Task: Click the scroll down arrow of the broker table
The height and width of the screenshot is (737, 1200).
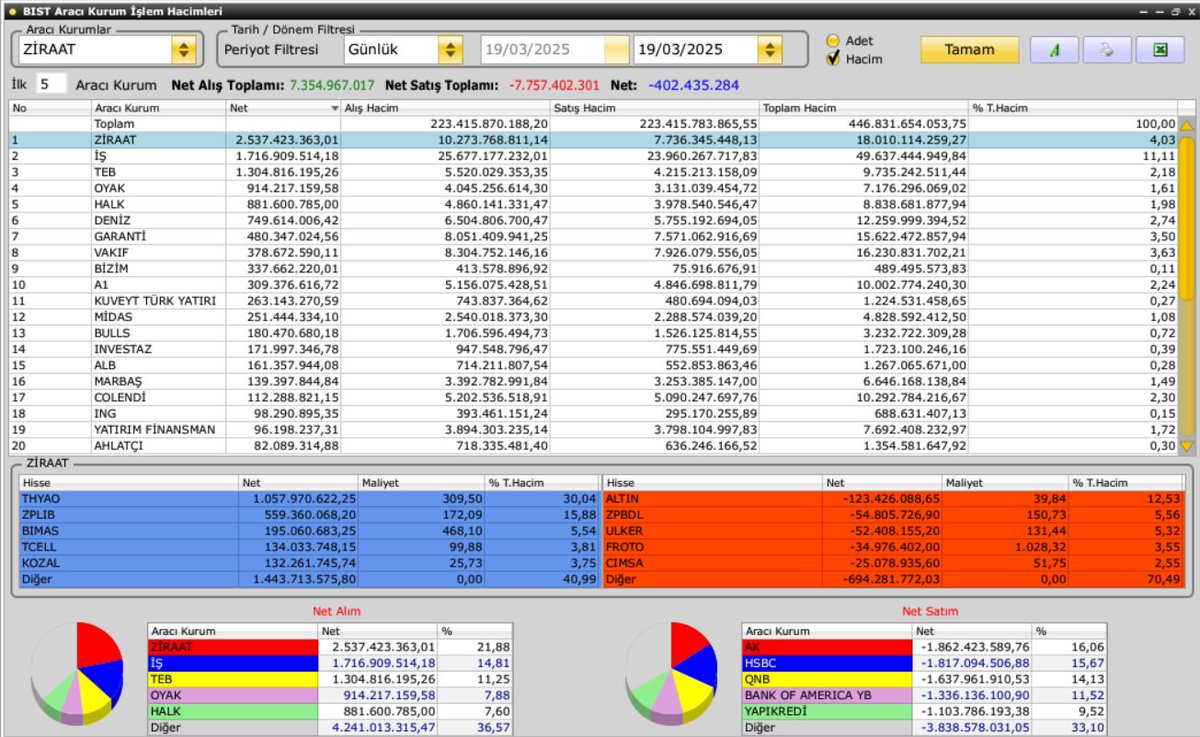Action: pyautogui.click(x=1186, y=446)
